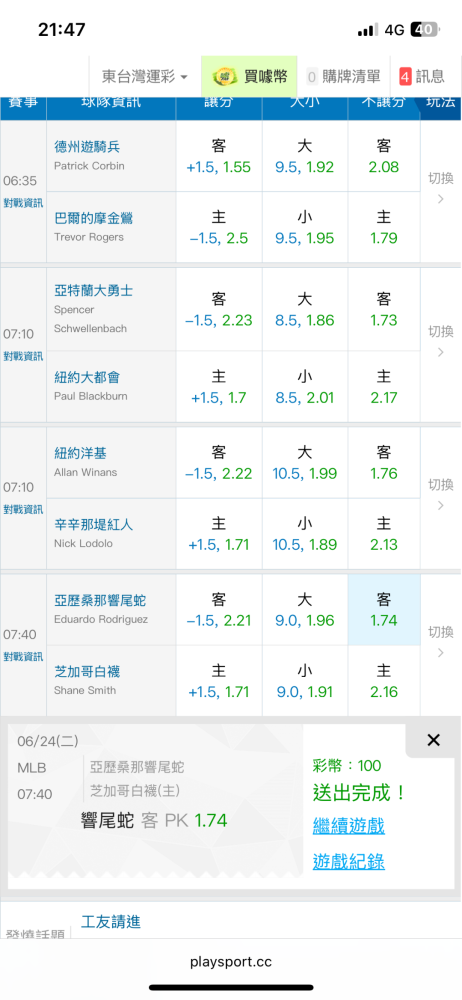Select 大 9.5, 1.92 over option
Viewport: 462px width, 1000px height.
[304, 157]
